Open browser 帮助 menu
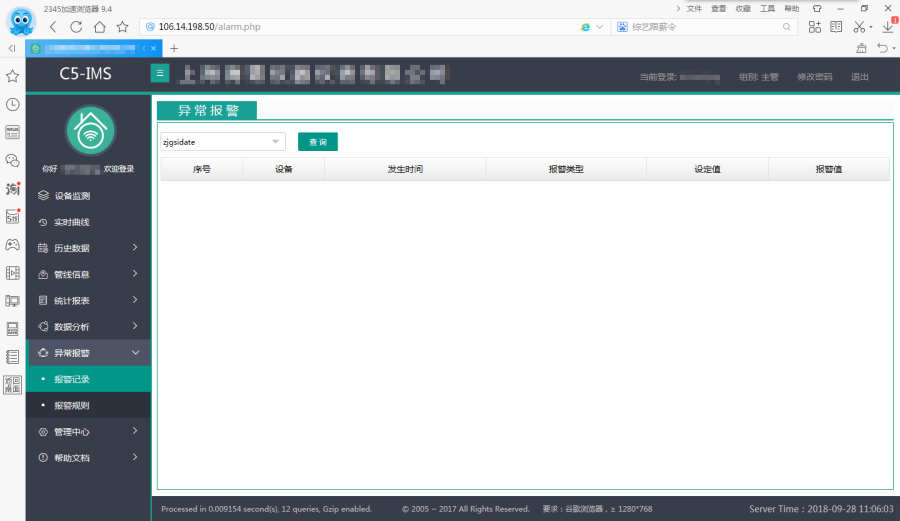This screenshot has width=900, height=521. pos(792,9)
